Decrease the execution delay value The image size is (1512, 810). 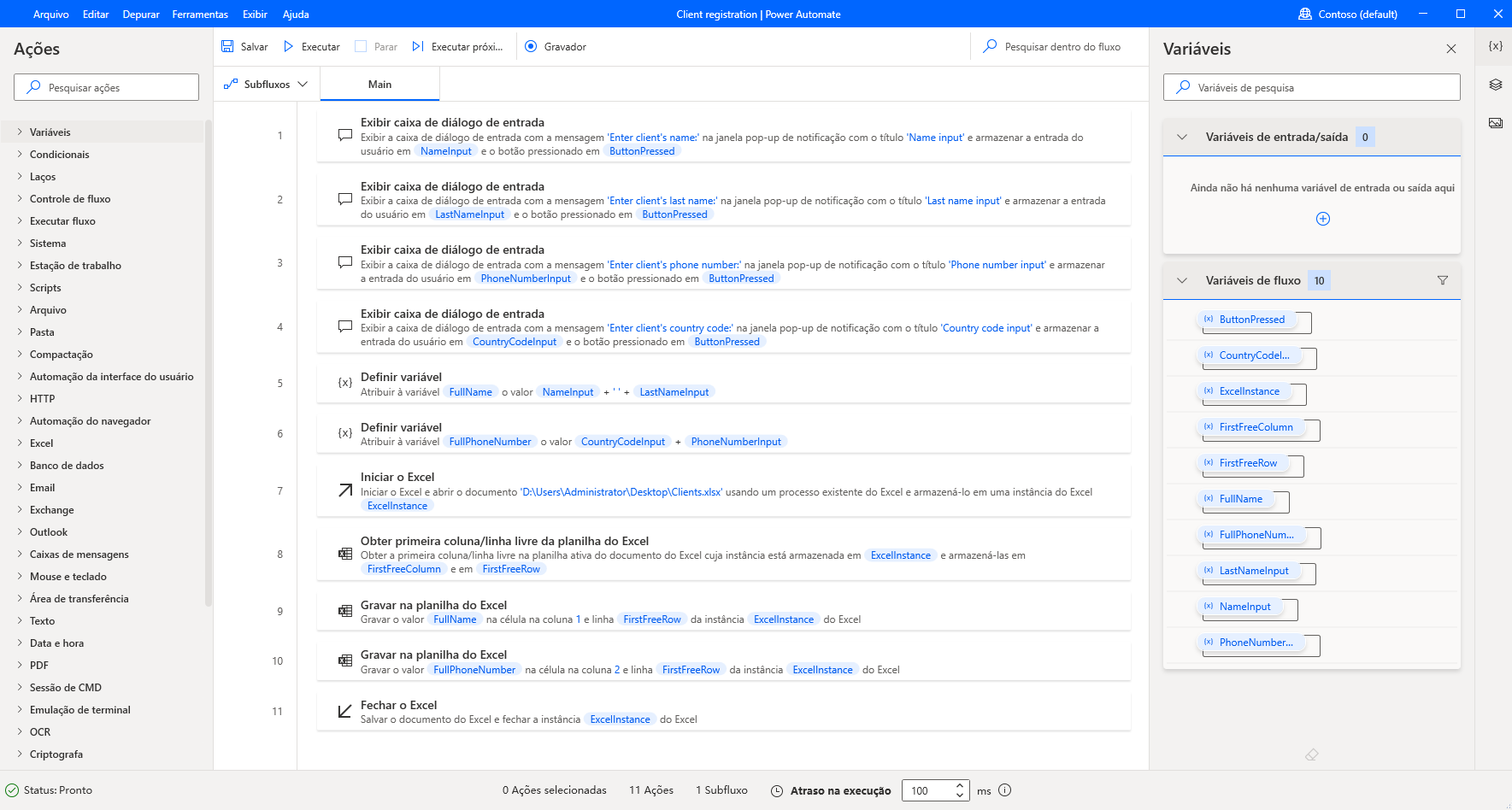coord(960,795)
